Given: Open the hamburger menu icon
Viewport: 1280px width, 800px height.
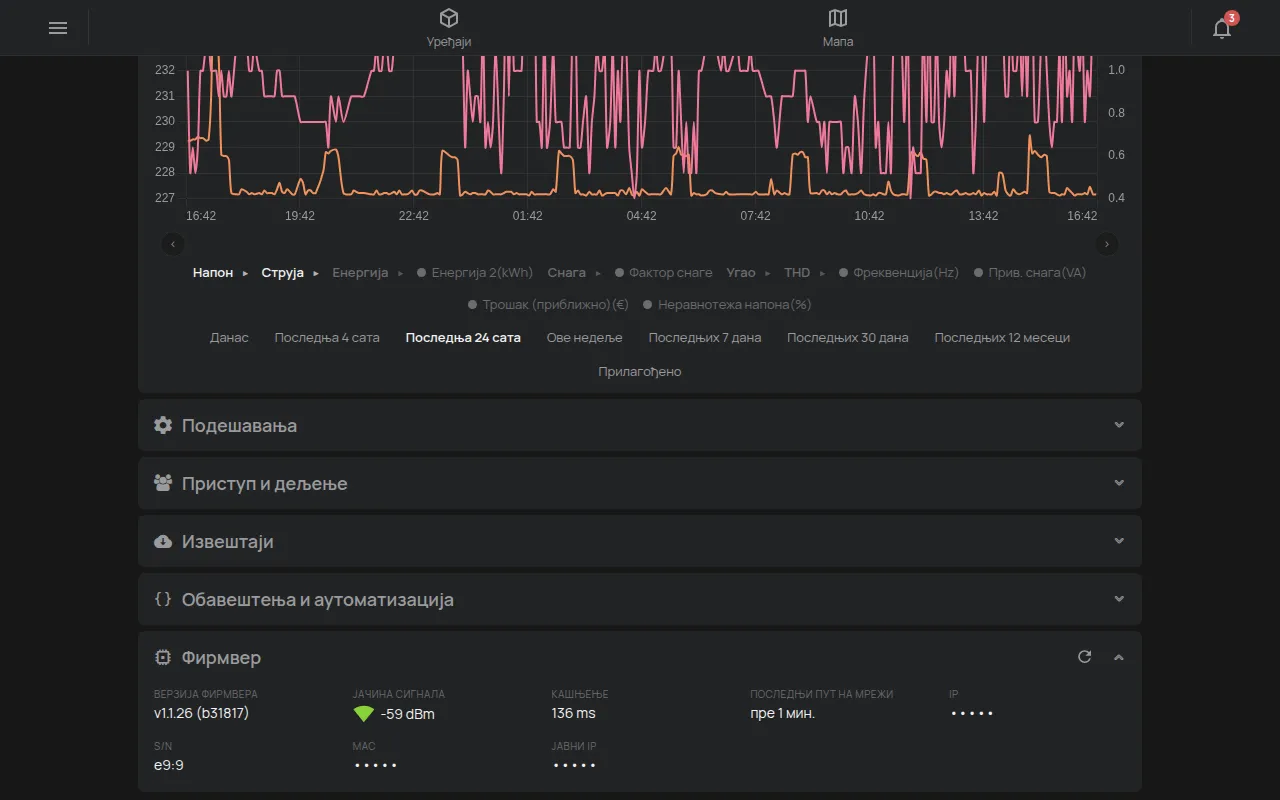Looking at the screenshot, I should (x=58, y=28).
